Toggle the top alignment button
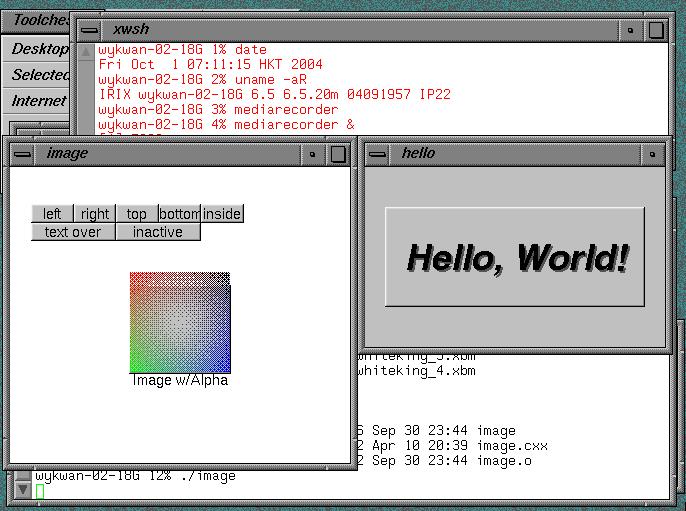Viewport: 686px width, 511px height. click(137, 214)
